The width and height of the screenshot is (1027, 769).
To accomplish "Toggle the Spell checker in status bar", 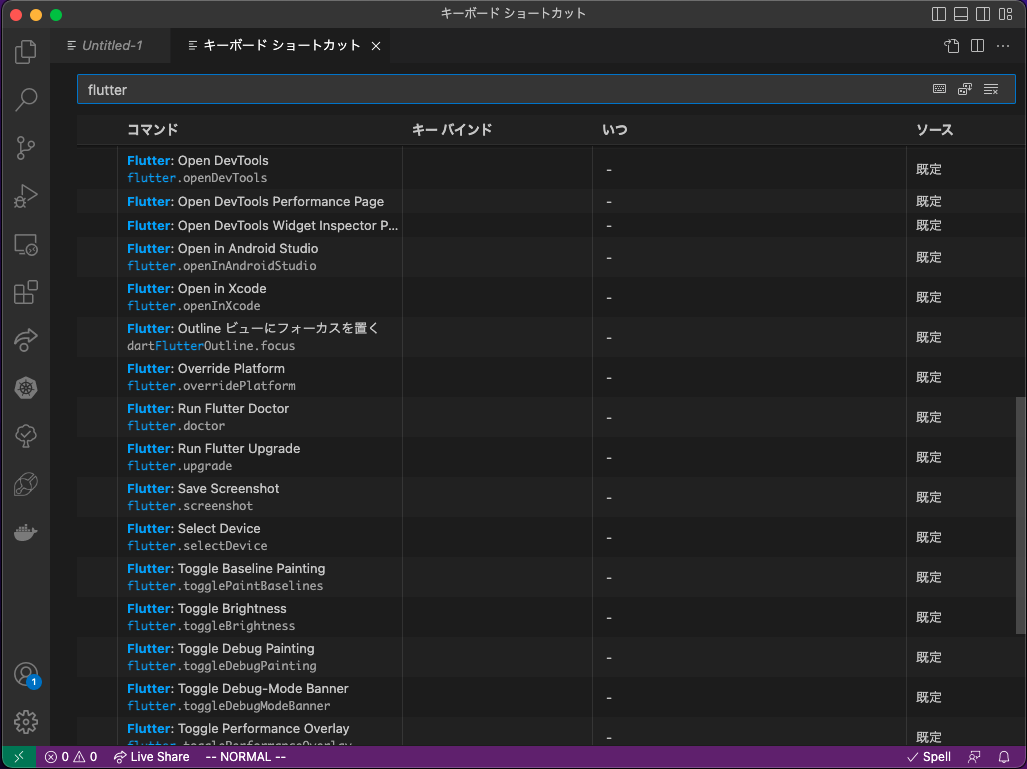I will click(x=929, y=757).
